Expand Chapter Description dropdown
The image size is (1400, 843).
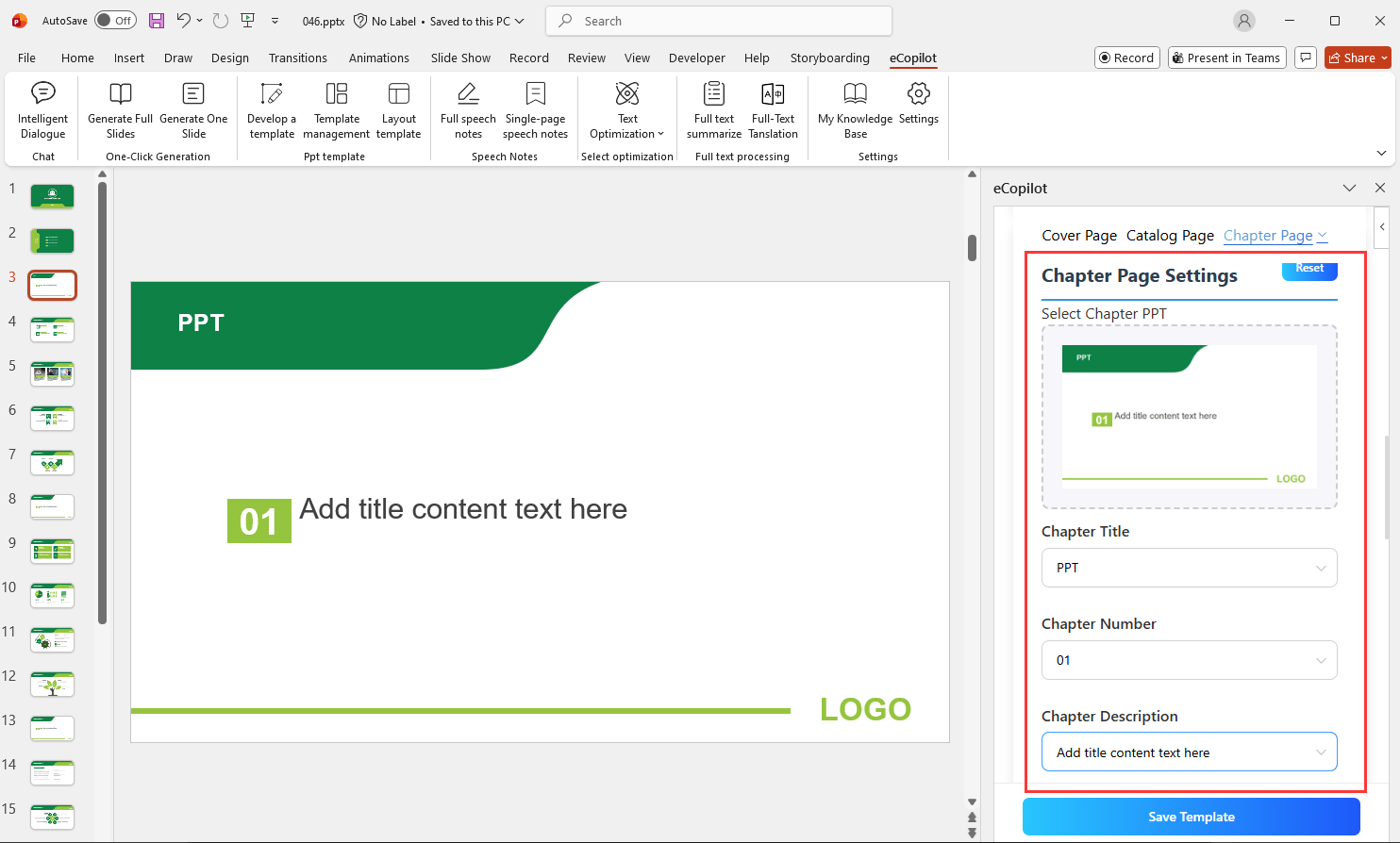(1189, 752)
